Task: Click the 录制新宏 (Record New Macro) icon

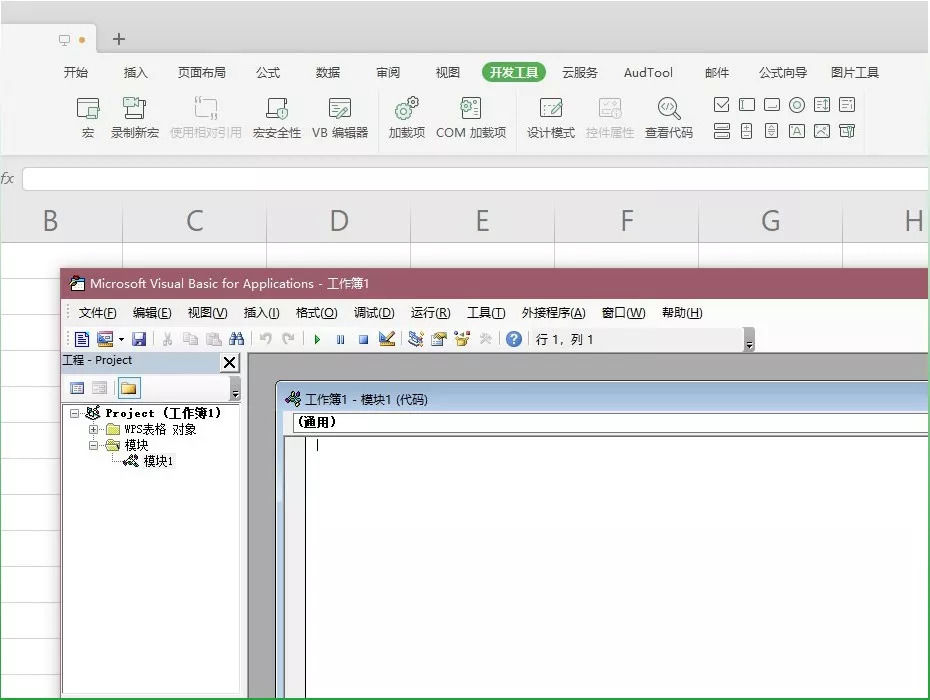Action: click(x=134, y=110)
